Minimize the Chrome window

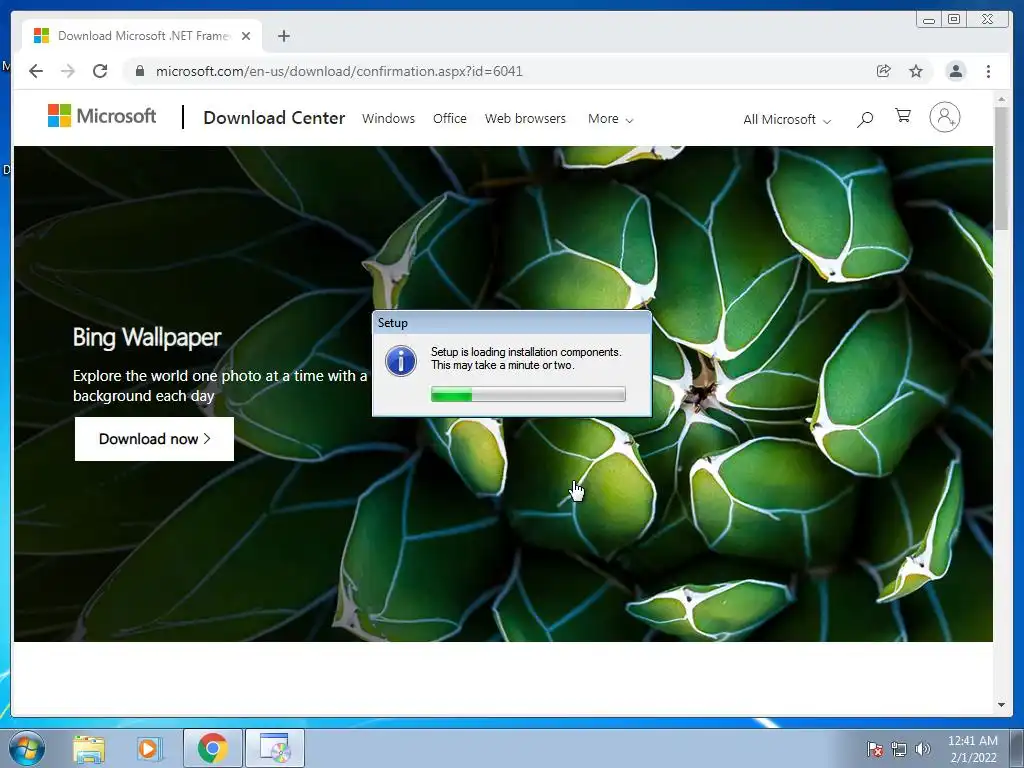[x=929, y=20]
